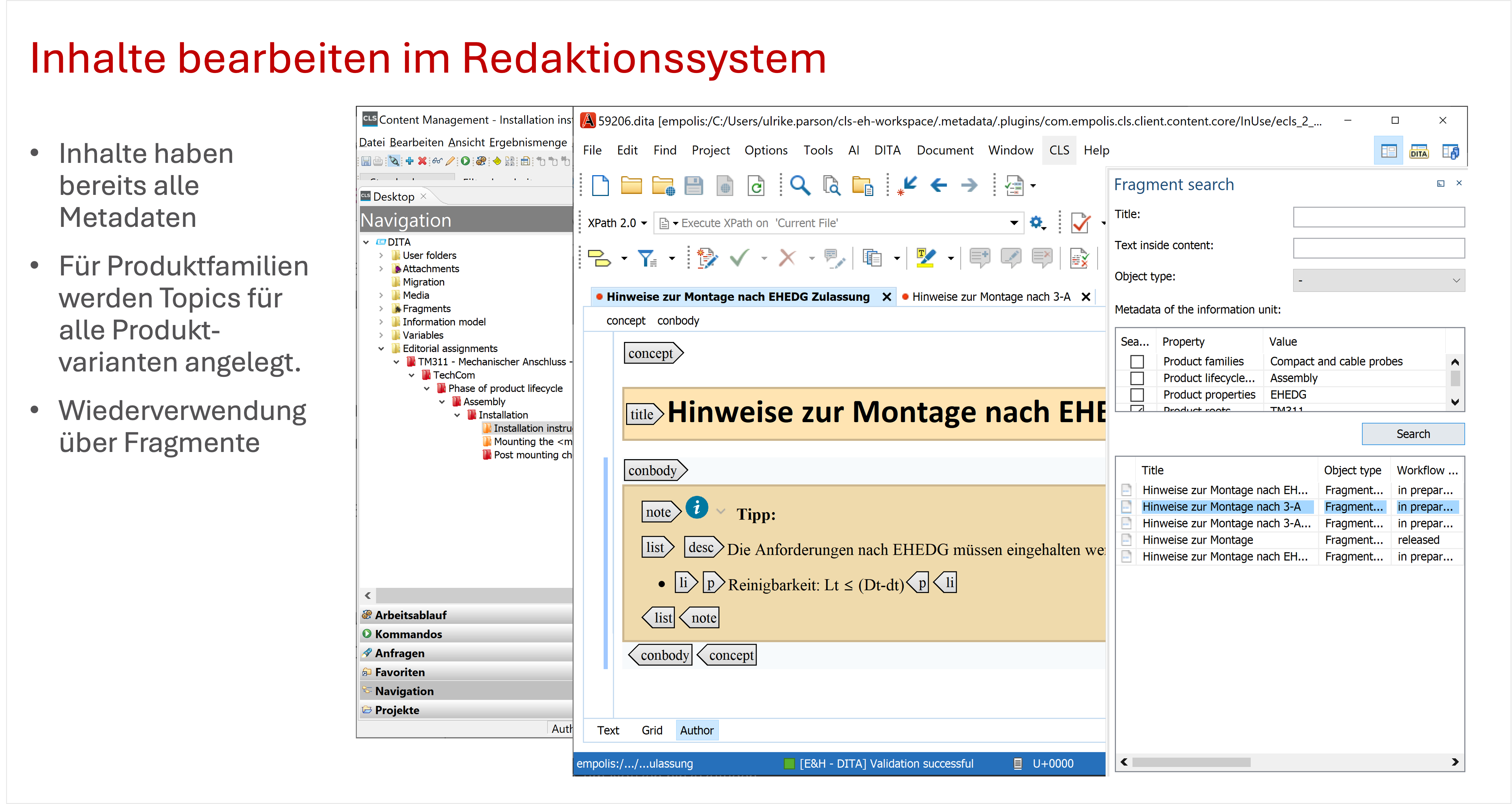
Task: Click the Search button in Fragment search
Action: [1413, 434]
